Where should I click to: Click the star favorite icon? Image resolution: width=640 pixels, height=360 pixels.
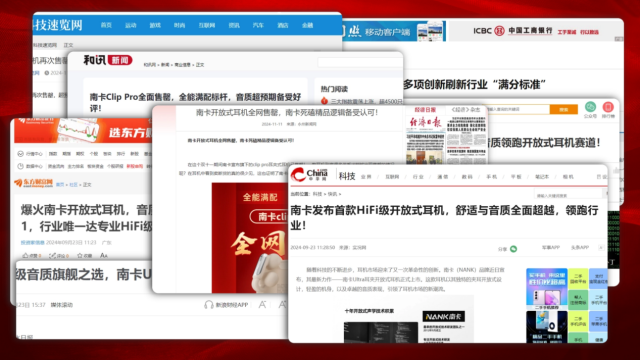point(80,256)
